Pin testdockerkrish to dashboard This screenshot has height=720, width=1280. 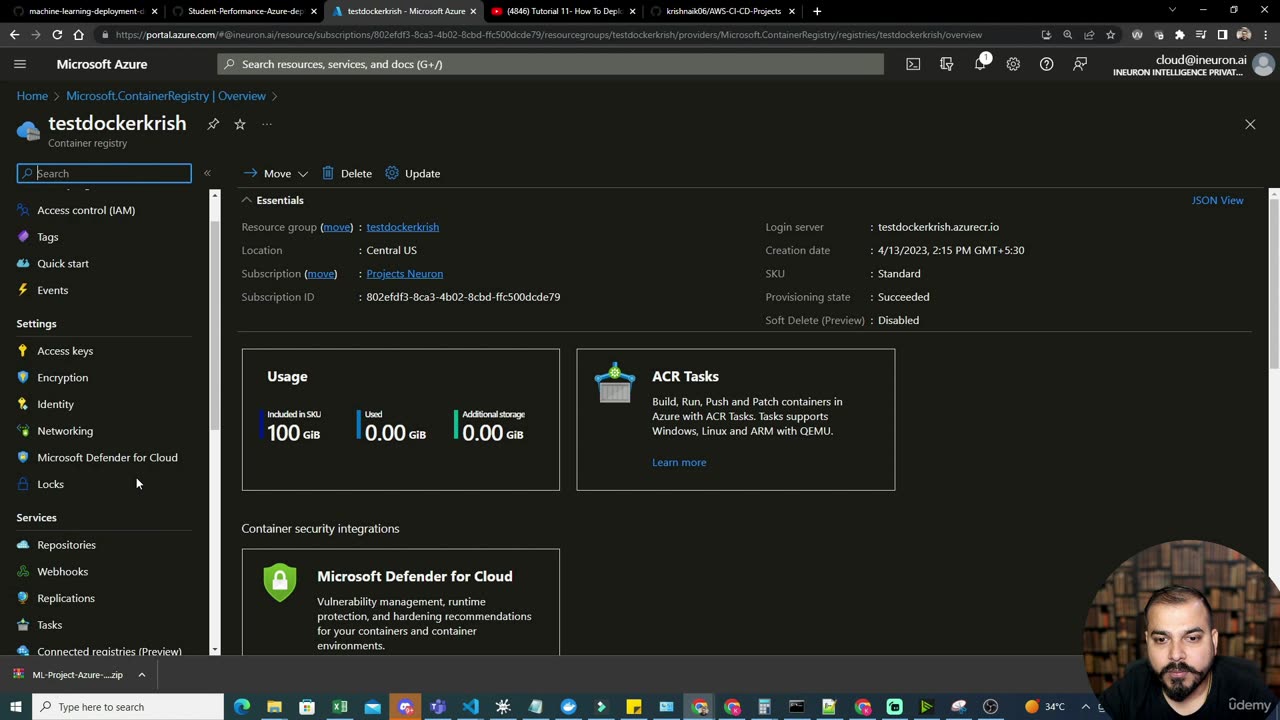pos(213,124)
